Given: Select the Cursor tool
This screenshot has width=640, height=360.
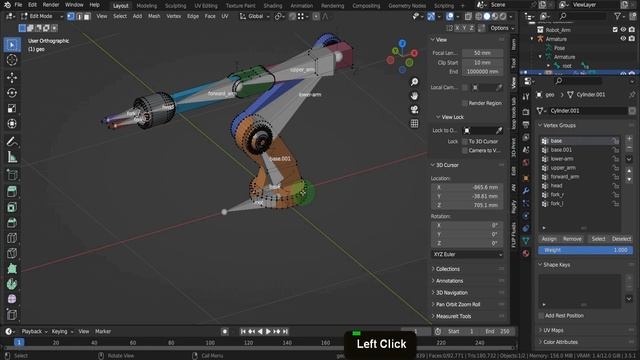Looking at the screenshot, I should 12,60.
